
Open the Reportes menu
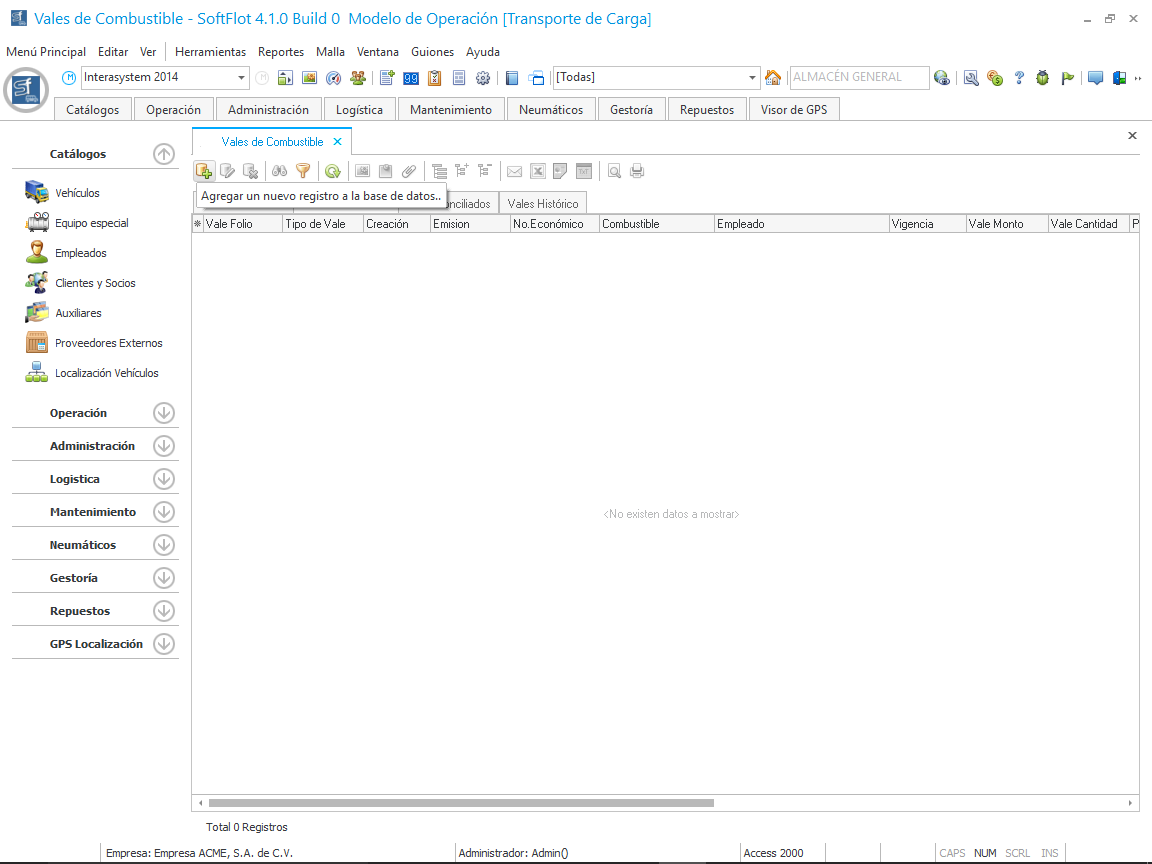click(x=280, y=52)
